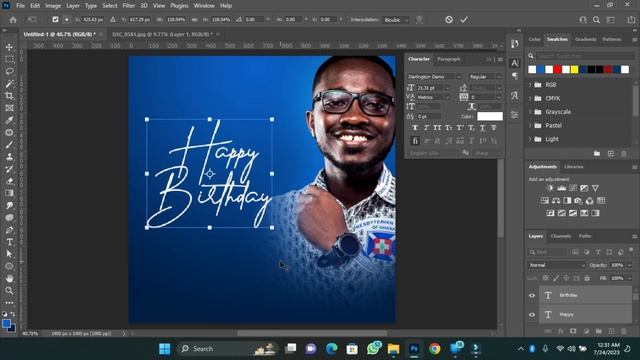Viewport: 640px width, 360px height.
Task: Switch to the Gradients tab
Action: point(585,40)
